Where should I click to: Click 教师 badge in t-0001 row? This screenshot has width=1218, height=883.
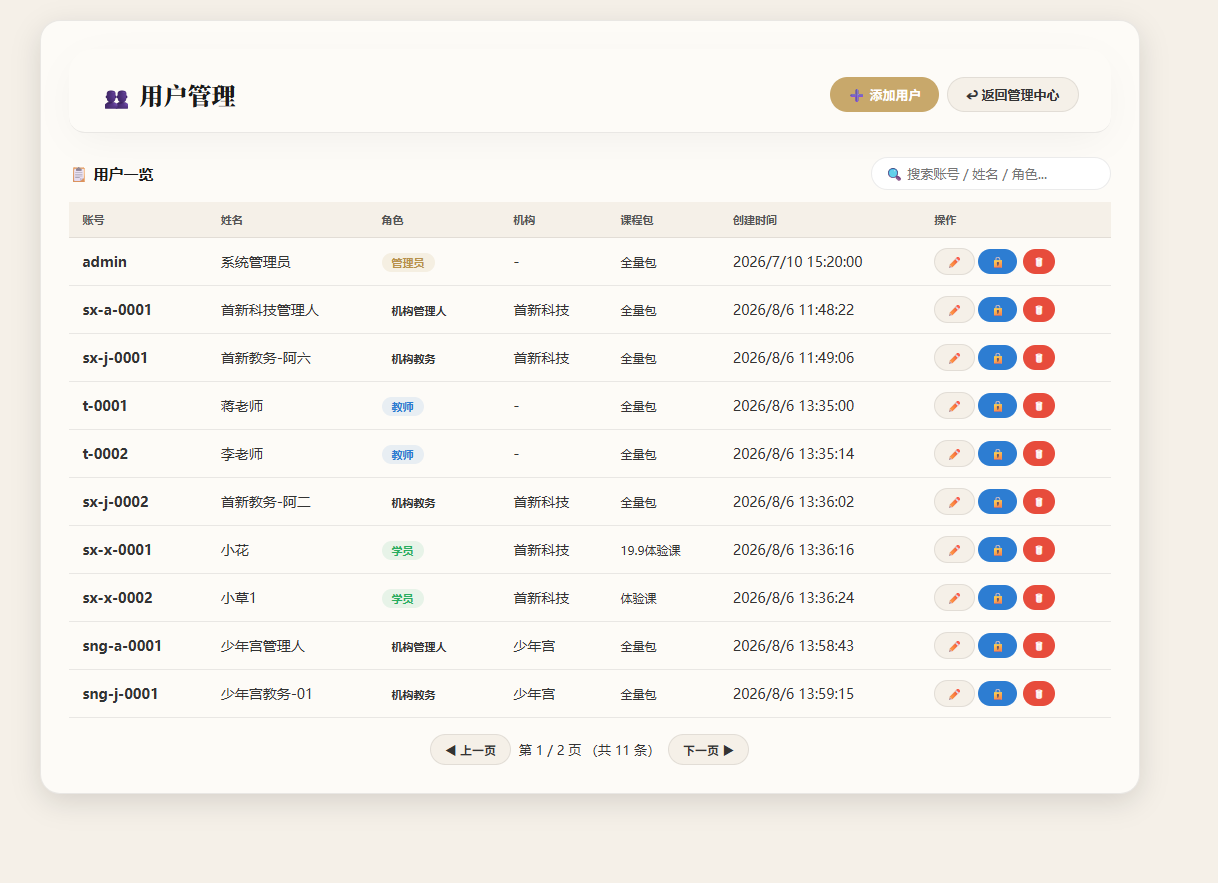[x=402, y=407]
